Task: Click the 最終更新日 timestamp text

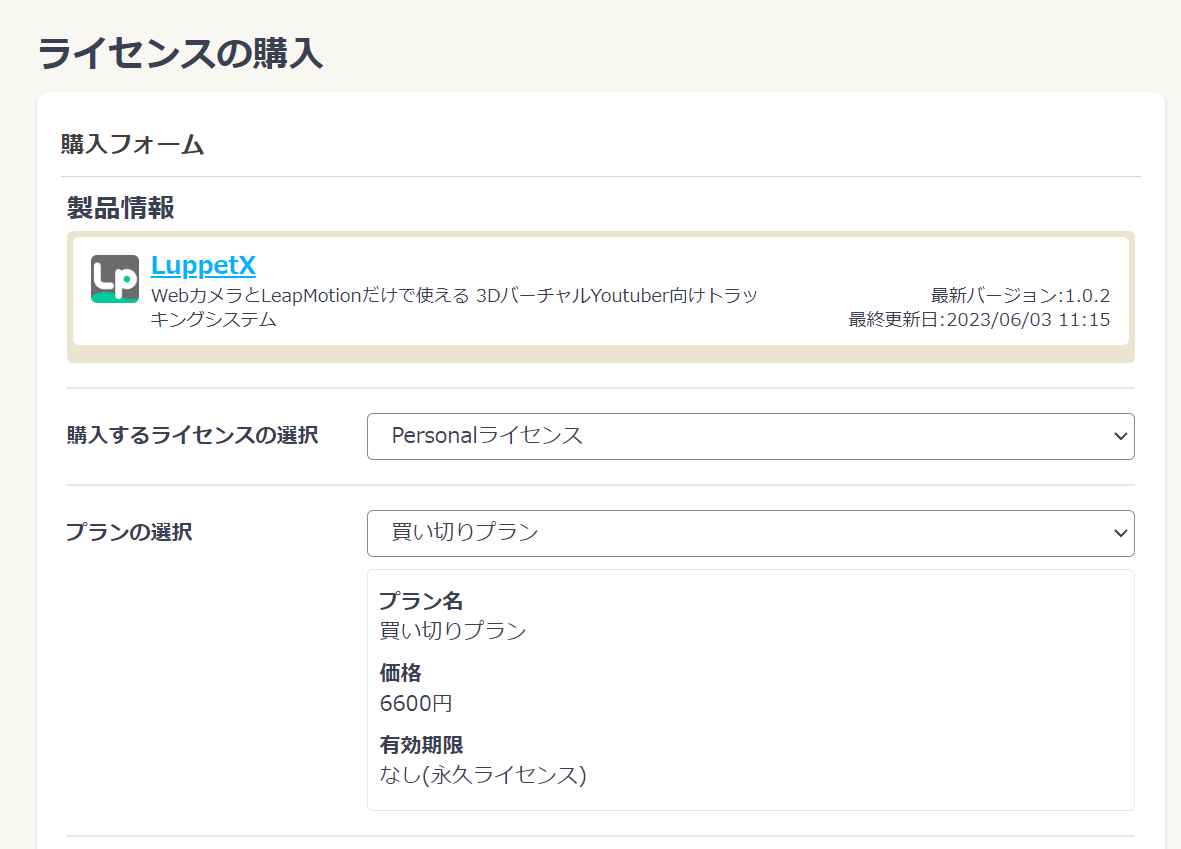Action: [x=979, y=320]
